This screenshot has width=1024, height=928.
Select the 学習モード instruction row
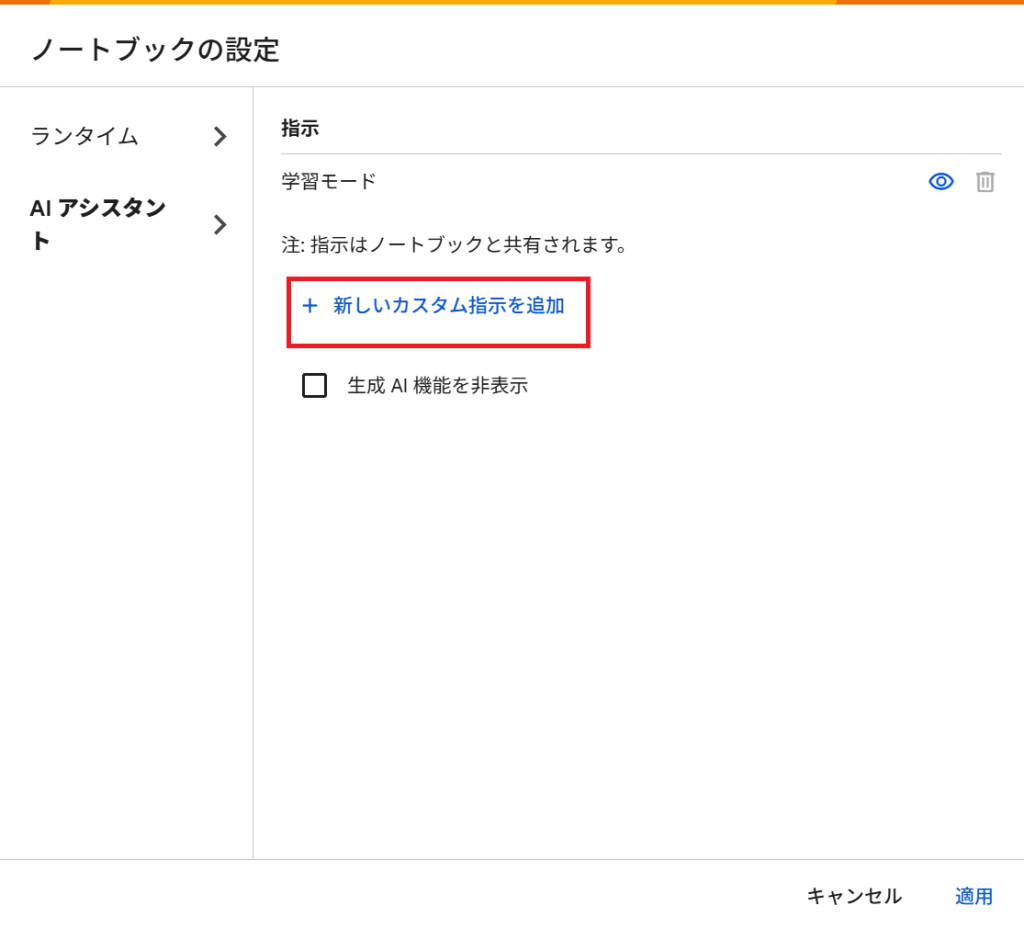[x=641, y=182]
